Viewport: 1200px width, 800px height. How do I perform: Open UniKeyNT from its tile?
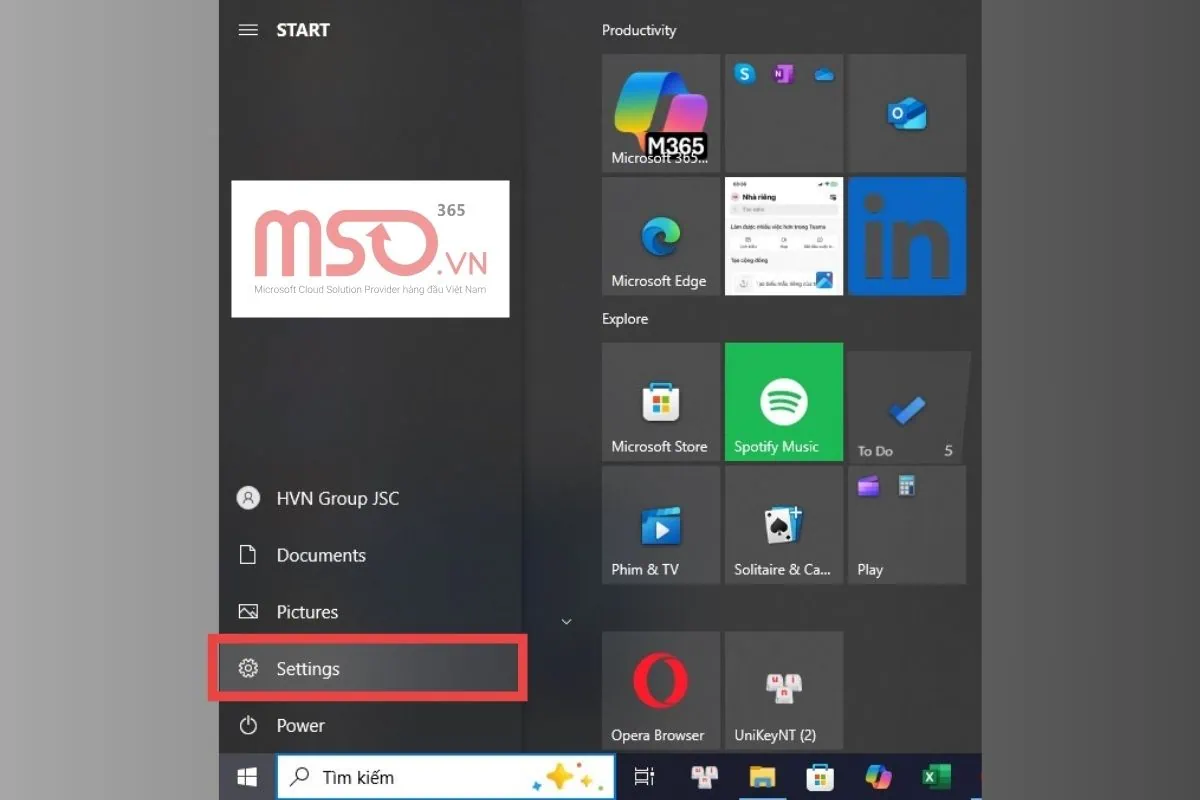tap(783, 689)
